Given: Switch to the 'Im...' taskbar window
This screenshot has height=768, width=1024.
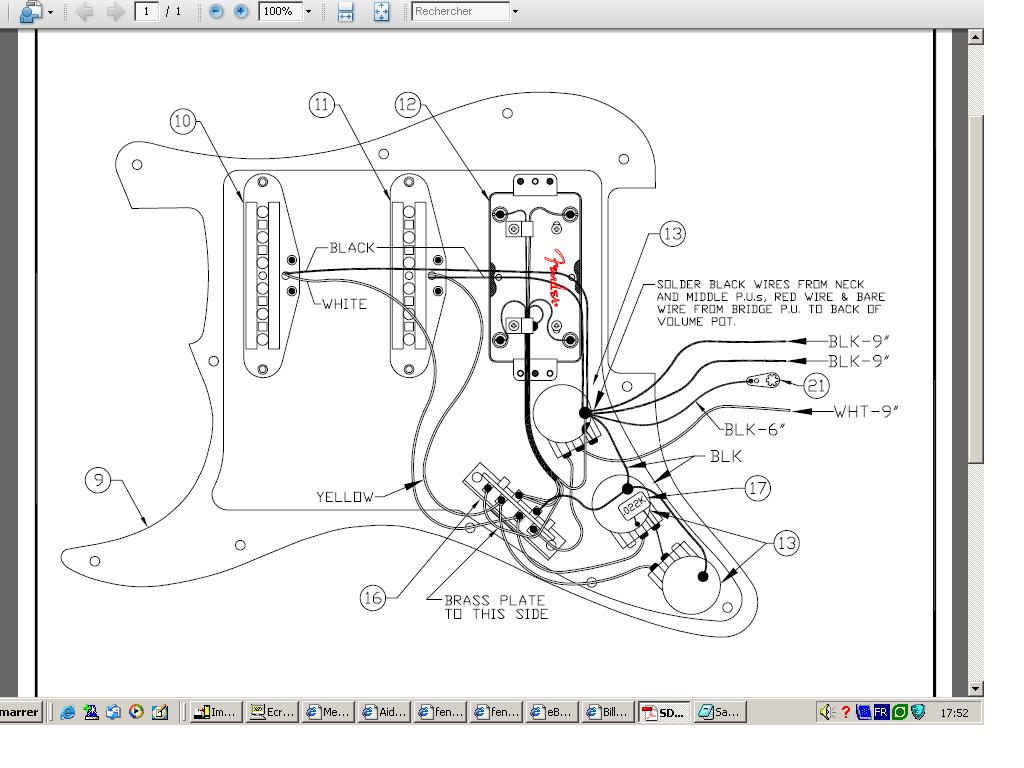Looking at the screenshot, I should [x=216, y=712].
